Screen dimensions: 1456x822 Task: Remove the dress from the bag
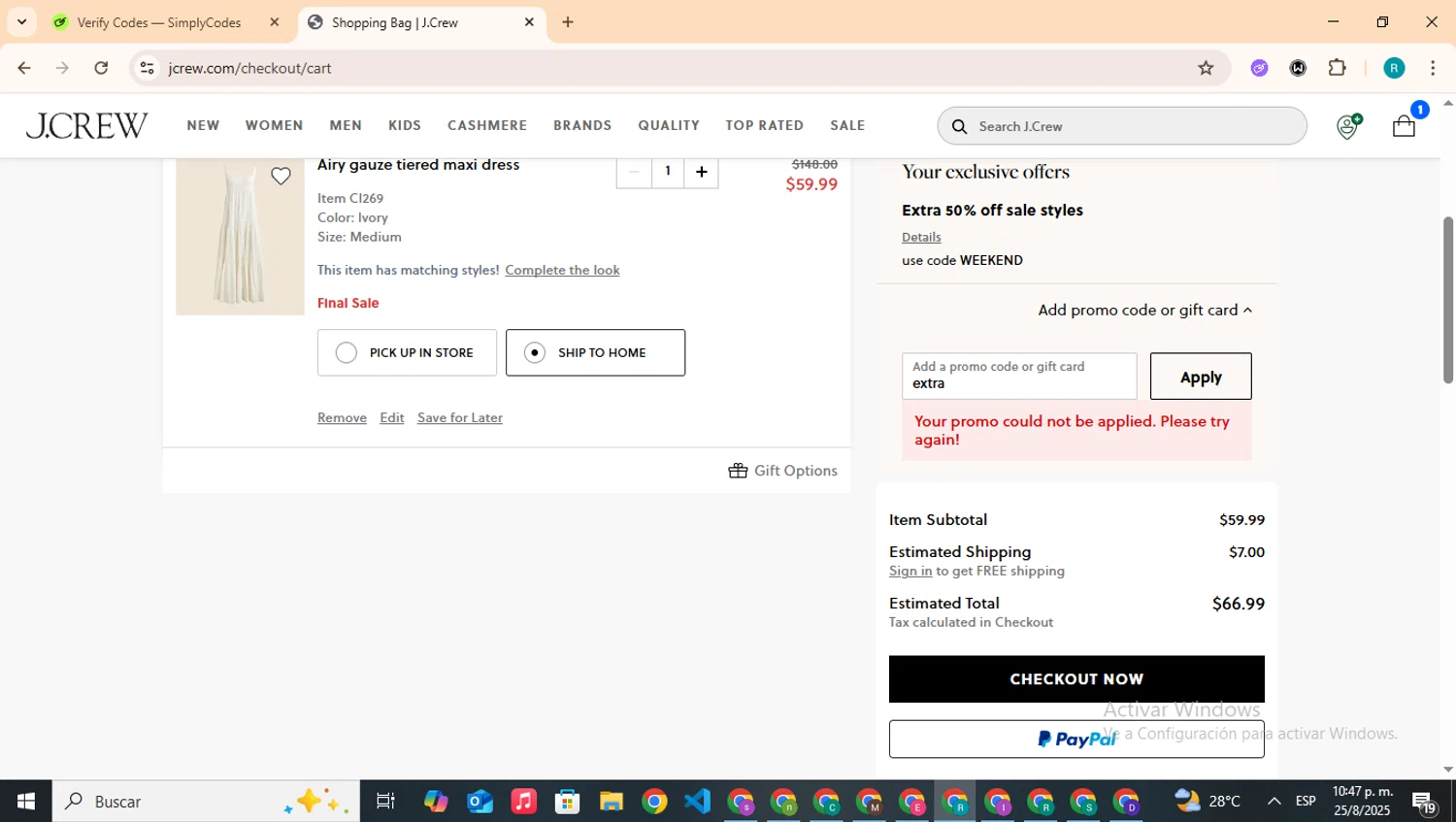(x=342, y=418)
